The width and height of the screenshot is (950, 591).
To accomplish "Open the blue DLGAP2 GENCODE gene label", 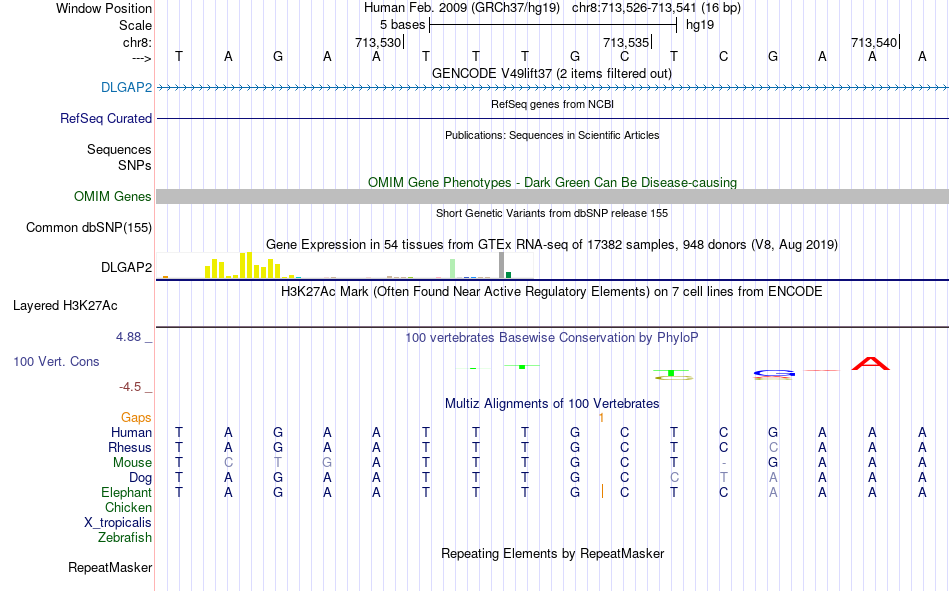I will point(126,87).
